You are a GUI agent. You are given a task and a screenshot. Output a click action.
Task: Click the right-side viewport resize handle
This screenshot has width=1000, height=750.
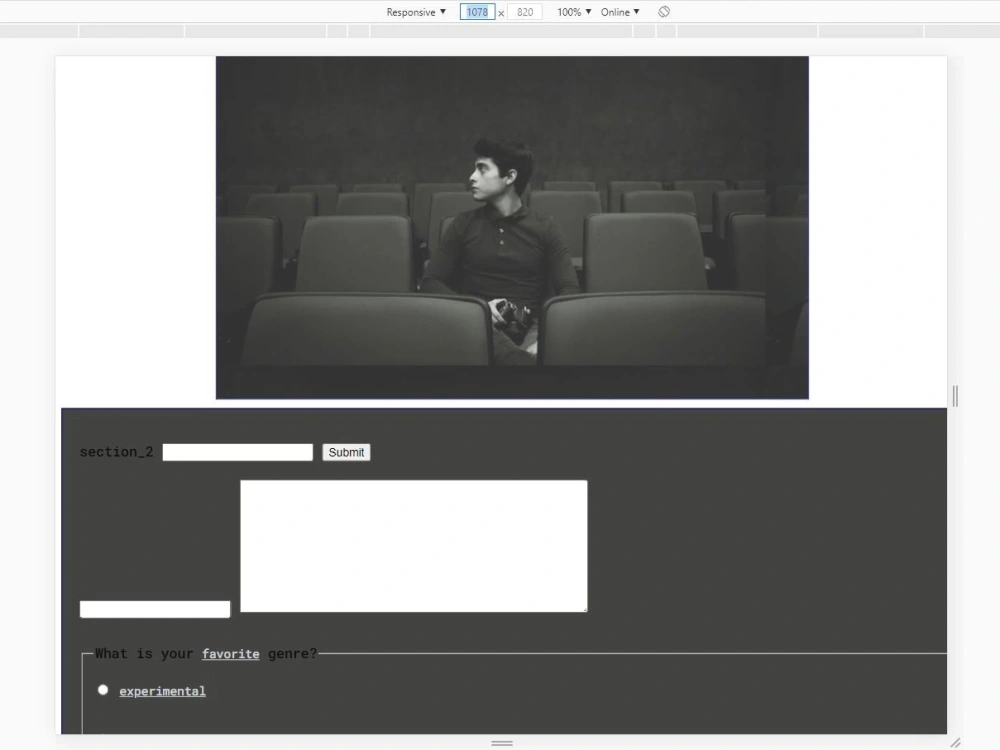954,396
